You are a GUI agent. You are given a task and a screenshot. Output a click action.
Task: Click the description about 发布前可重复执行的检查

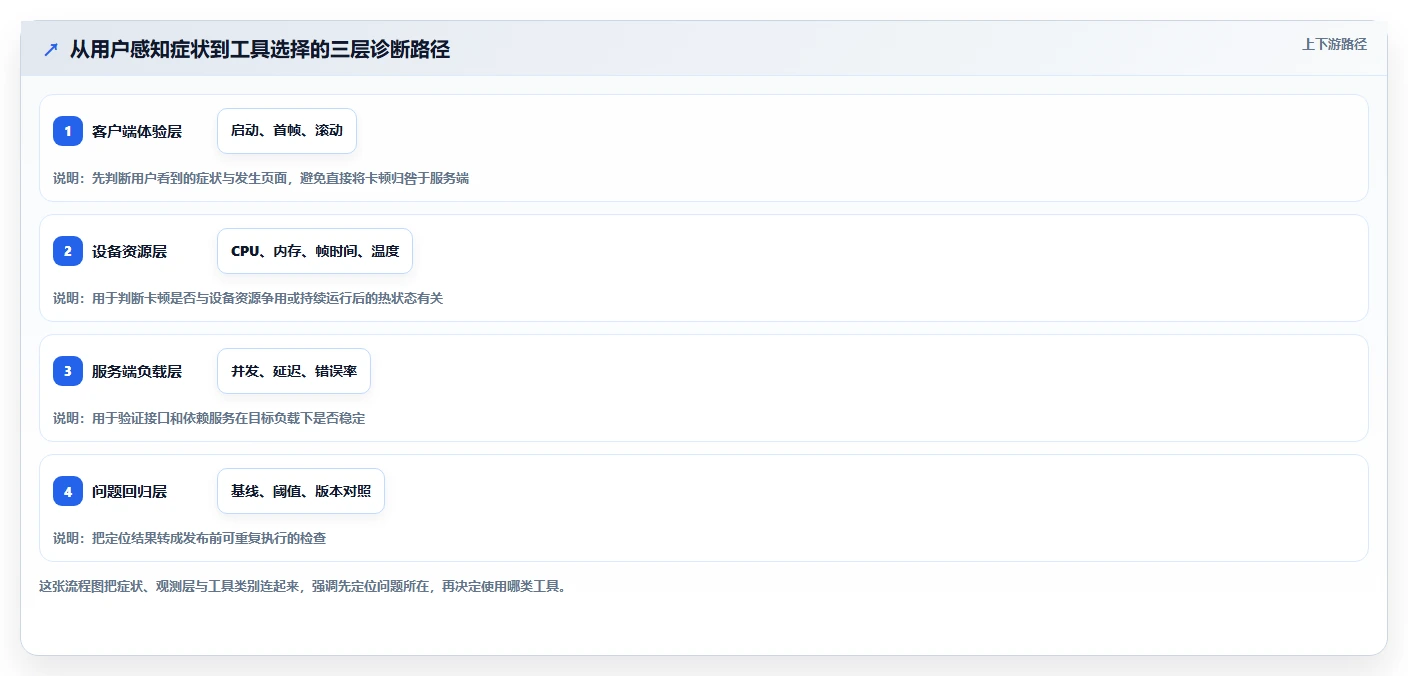190,538
